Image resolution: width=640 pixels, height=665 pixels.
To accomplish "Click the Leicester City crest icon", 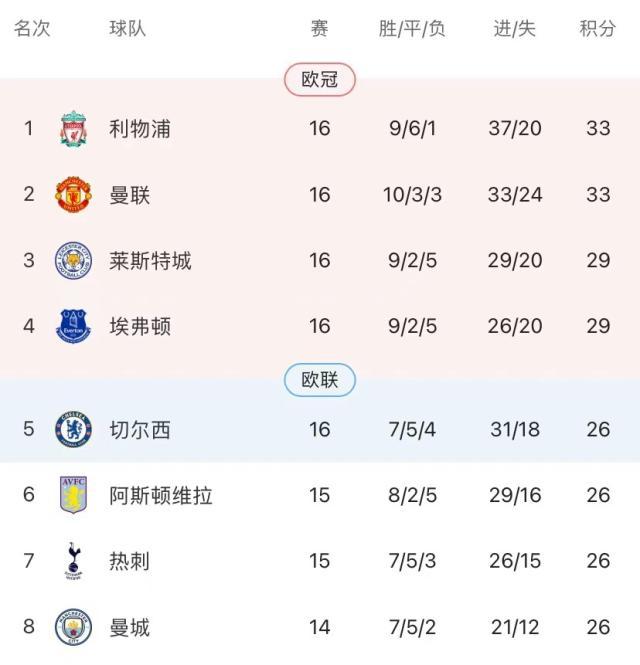I will pyautogui.click(x=73, y=261).
